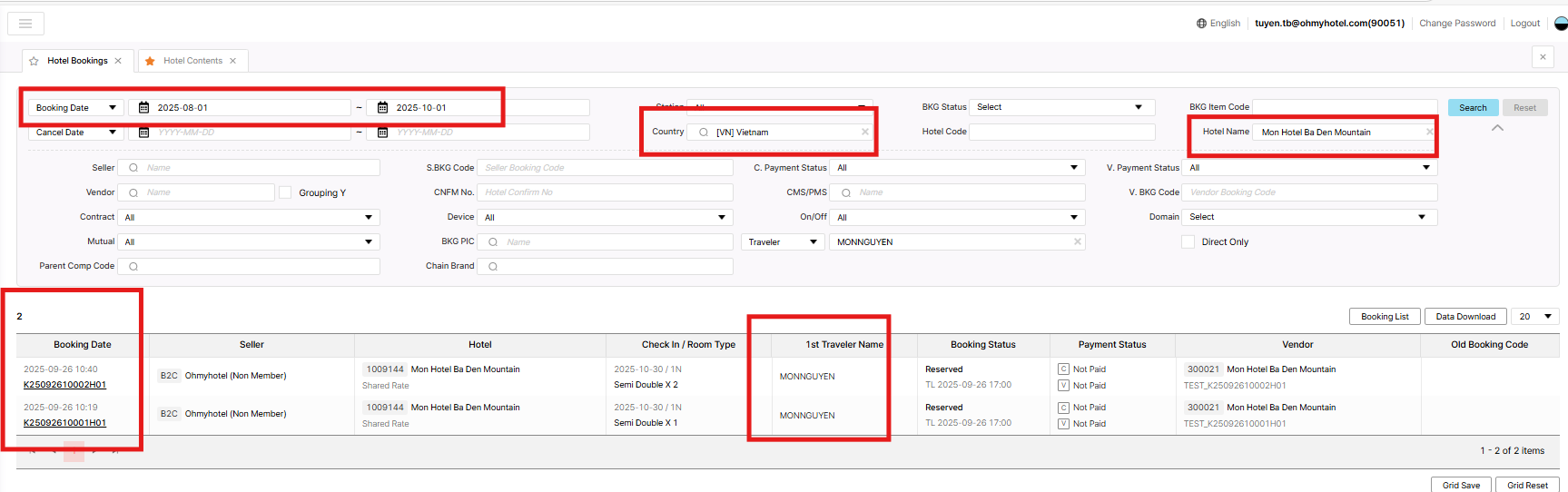Open booking link K25092610002H01

[x=64, y=385]
